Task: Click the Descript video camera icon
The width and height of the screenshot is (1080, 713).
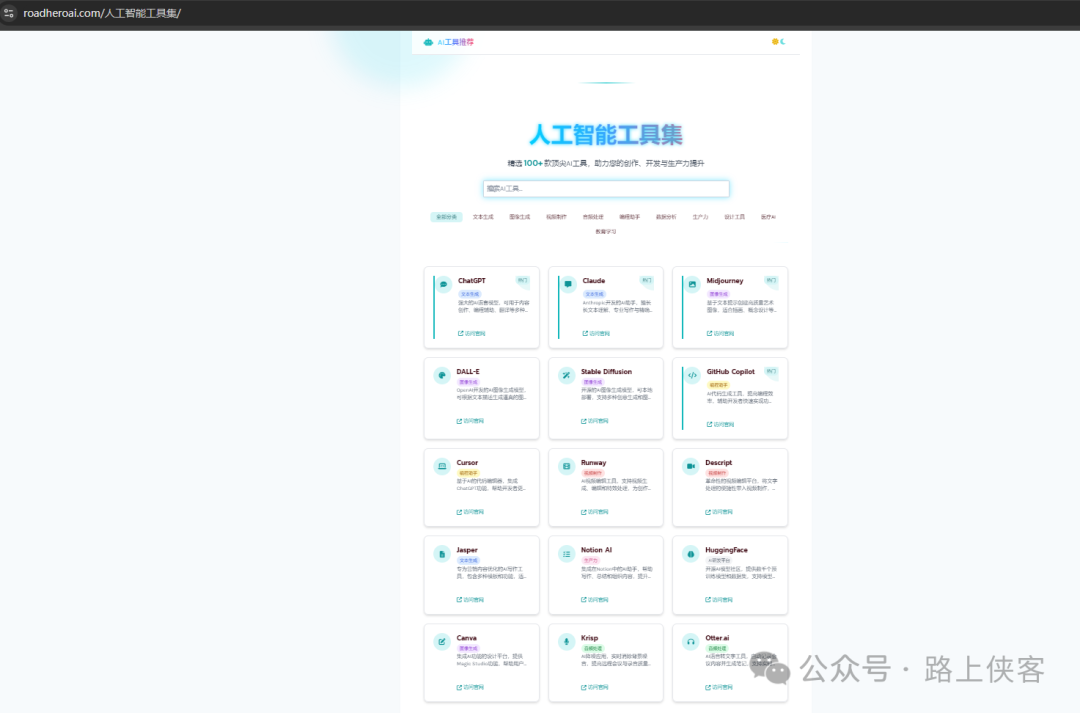Action: pyautogui.click(x=691, y=466)
